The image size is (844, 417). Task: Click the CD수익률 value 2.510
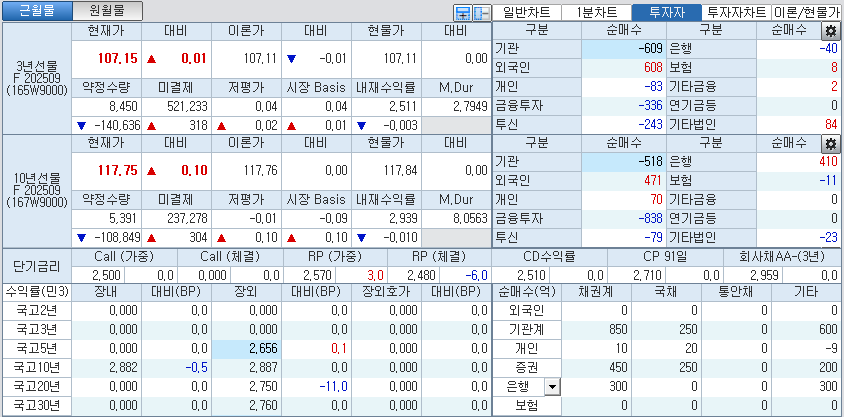coord(531,275)
